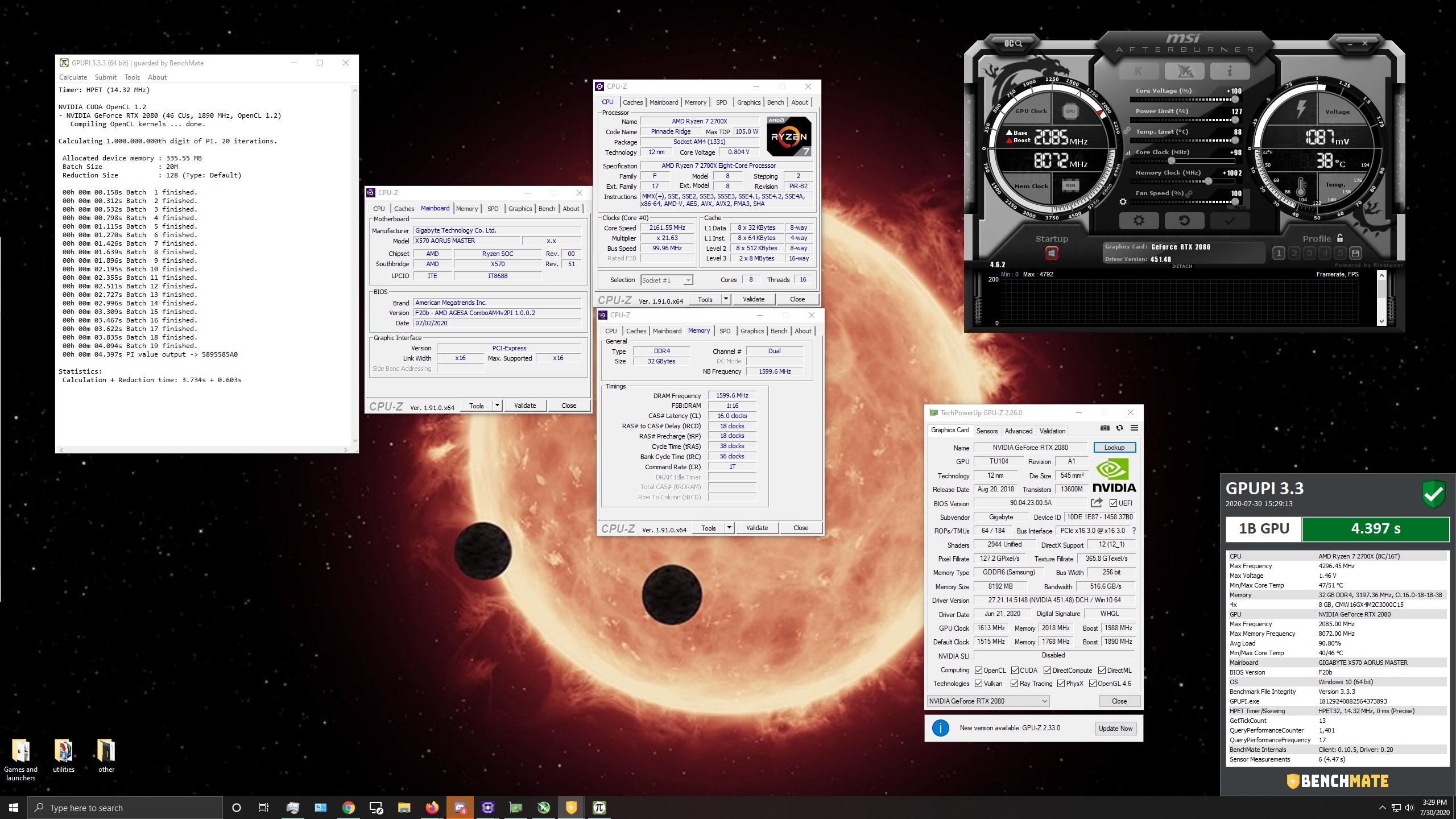
Task: Click the Kombustor K button in Afterburner
Action: coord(1139,71)
